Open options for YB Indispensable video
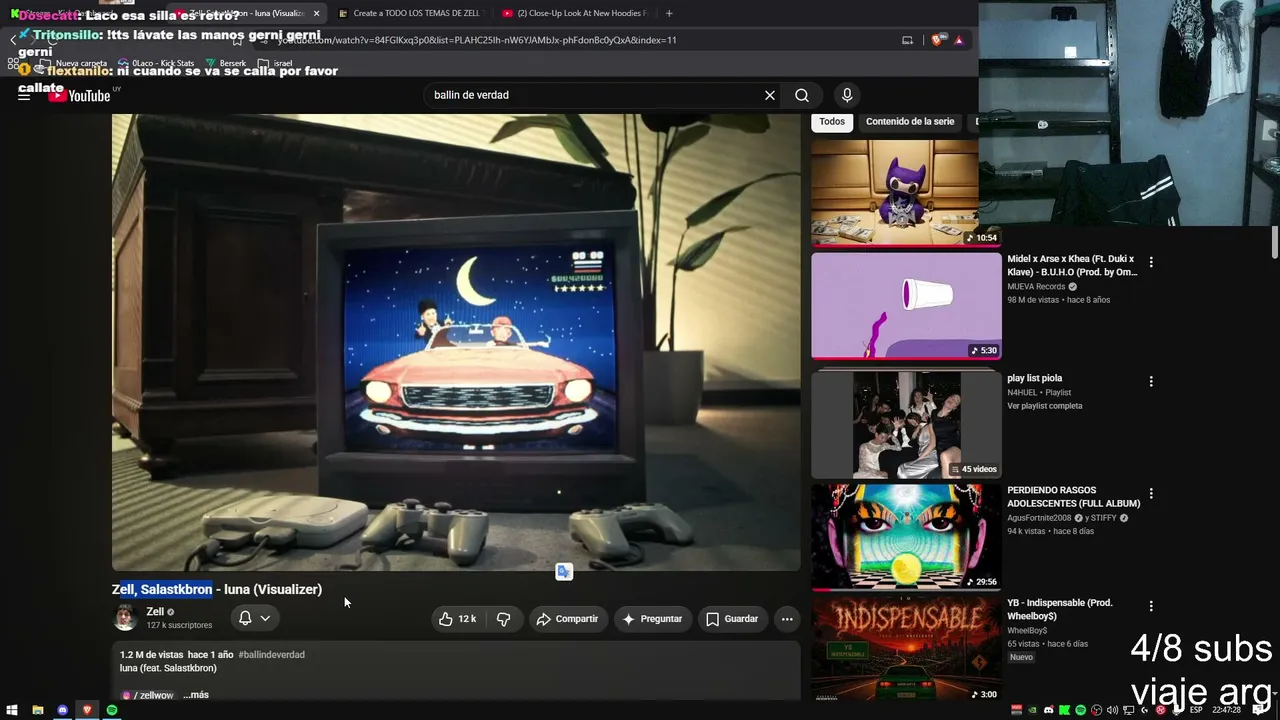The image size is (1280, 720). point(1151,606)
